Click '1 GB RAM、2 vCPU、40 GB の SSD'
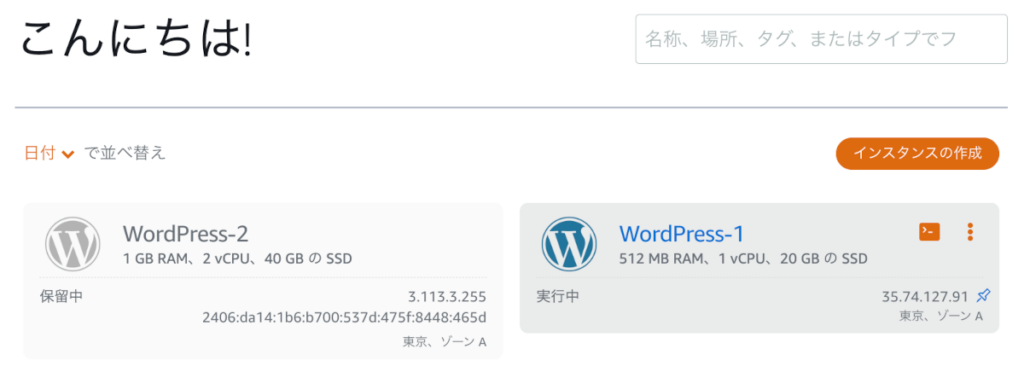The height and width of the screenshot is (372, 1024). coord(238,259)
